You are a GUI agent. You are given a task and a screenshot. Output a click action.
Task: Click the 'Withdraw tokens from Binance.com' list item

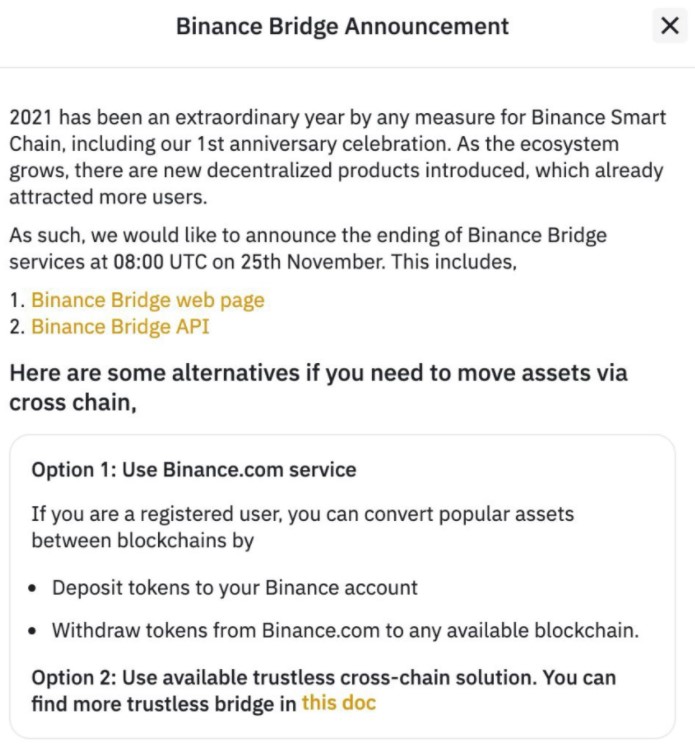pos(345,631)
